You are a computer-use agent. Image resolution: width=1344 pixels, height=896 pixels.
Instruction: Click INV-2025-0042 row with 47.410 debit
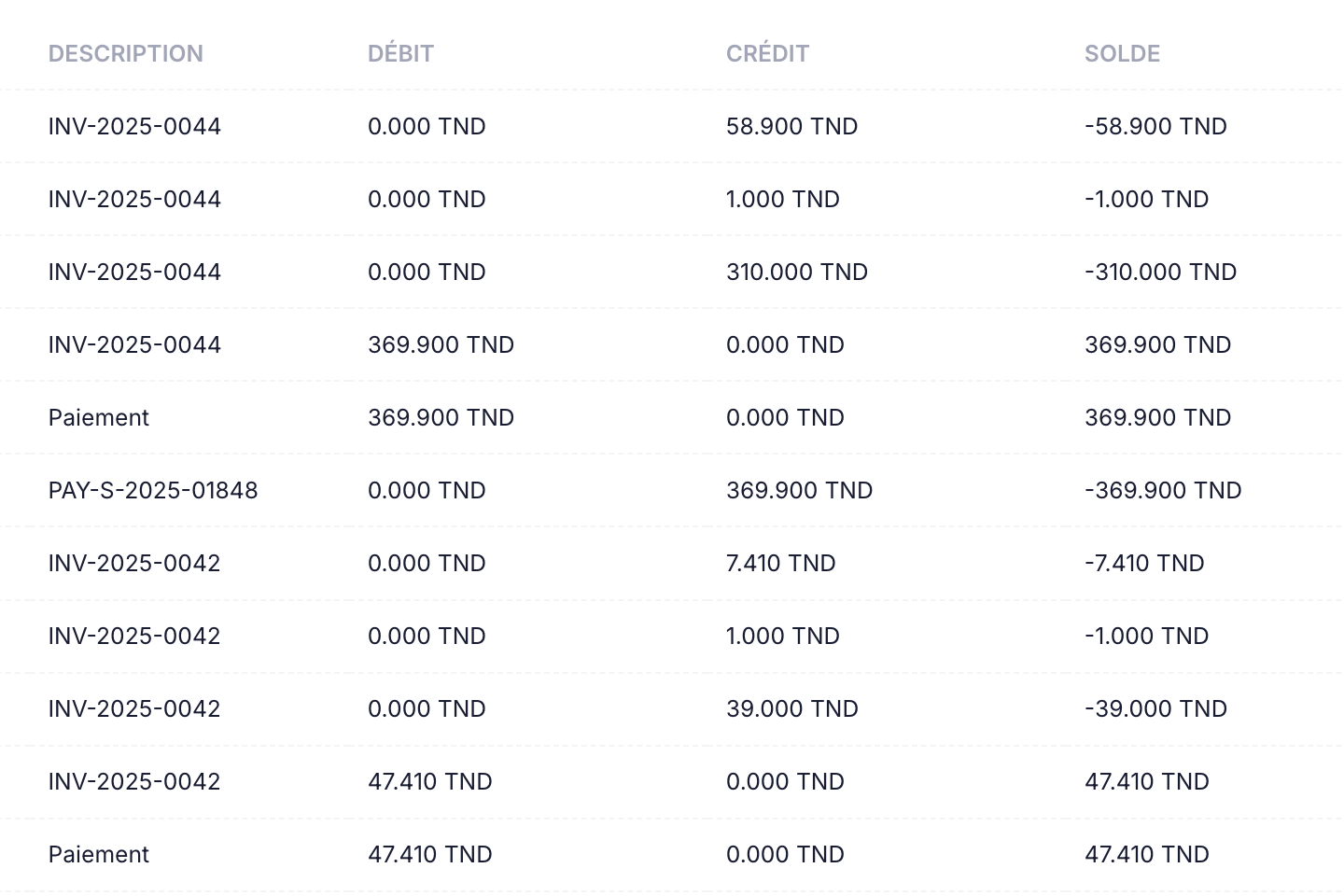point(672,781)
